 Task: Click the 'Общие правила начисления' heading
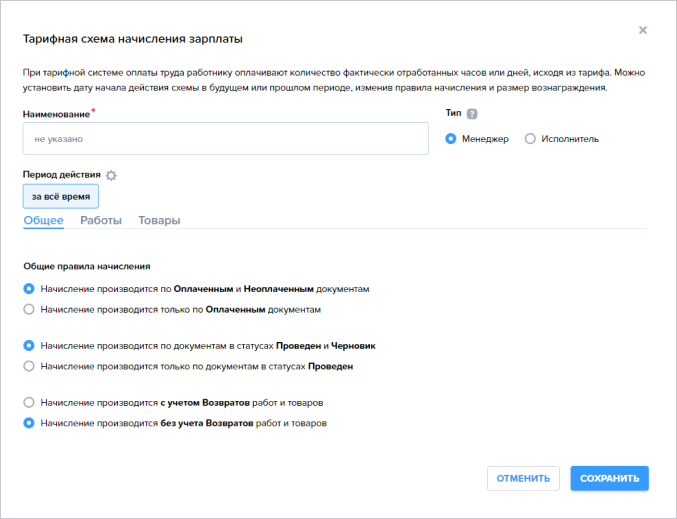pyautogui.click(x=87, y=266)
